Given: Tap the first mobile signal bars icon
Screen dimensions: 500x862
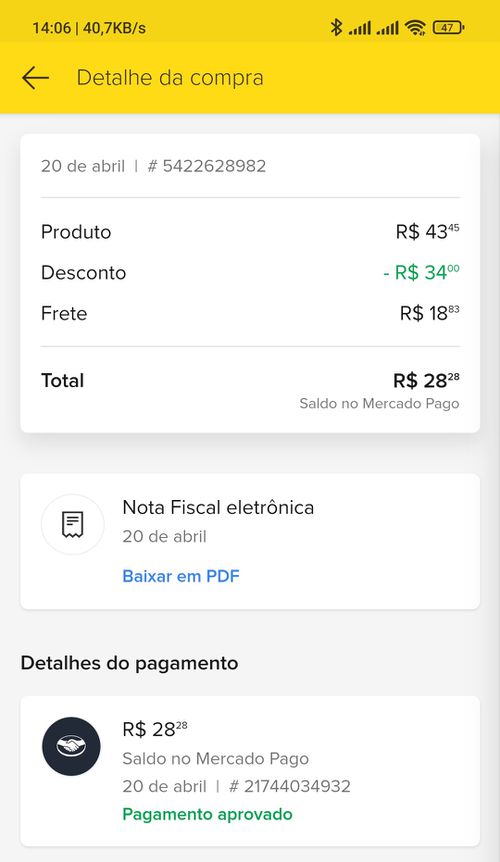Looking at the screenshot, I should 359,27.
